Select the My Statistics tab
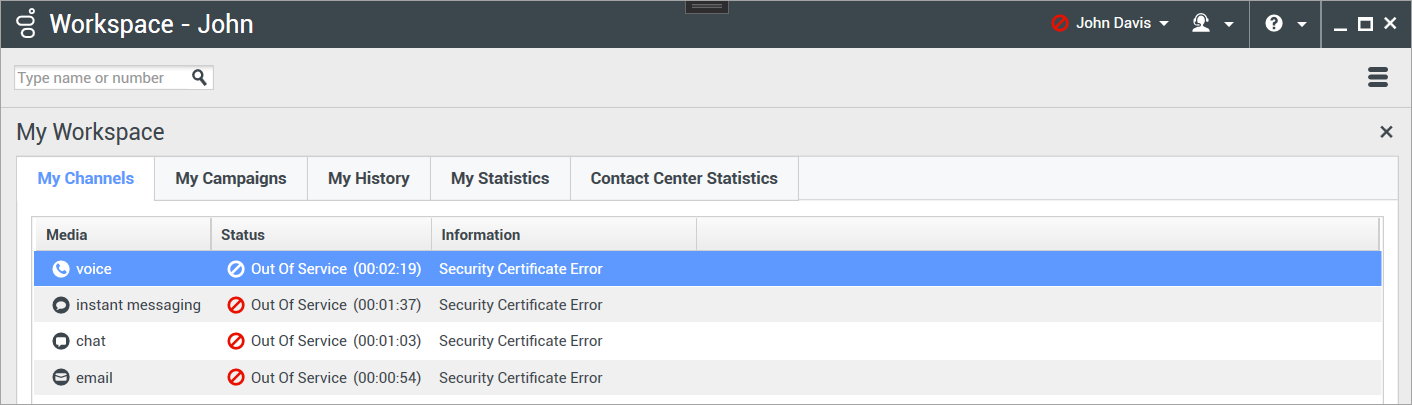 (500, 179)
